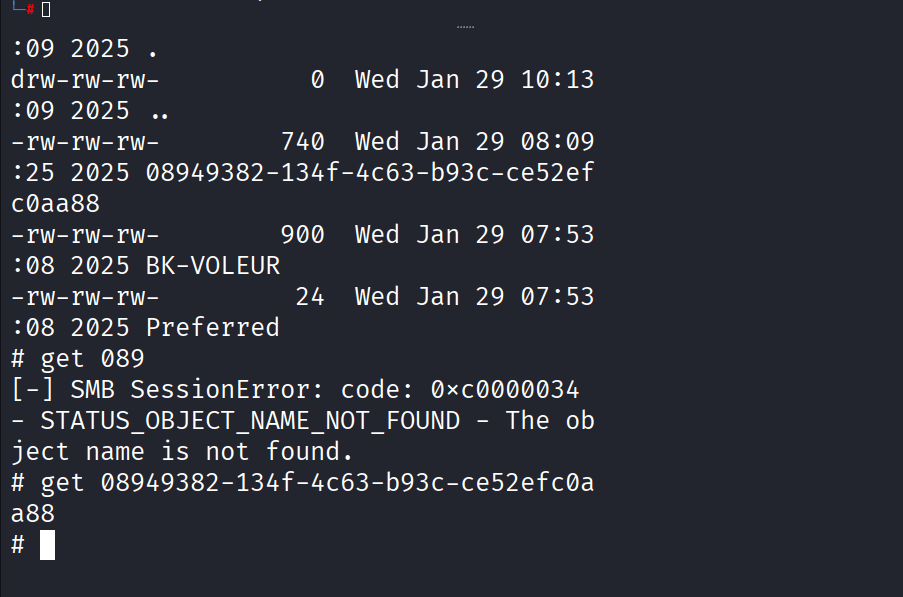Click the 'Wed Jan 29 10:13' timestamp
The width and height of the screenshot is (903, 597).
coord(474,80)
